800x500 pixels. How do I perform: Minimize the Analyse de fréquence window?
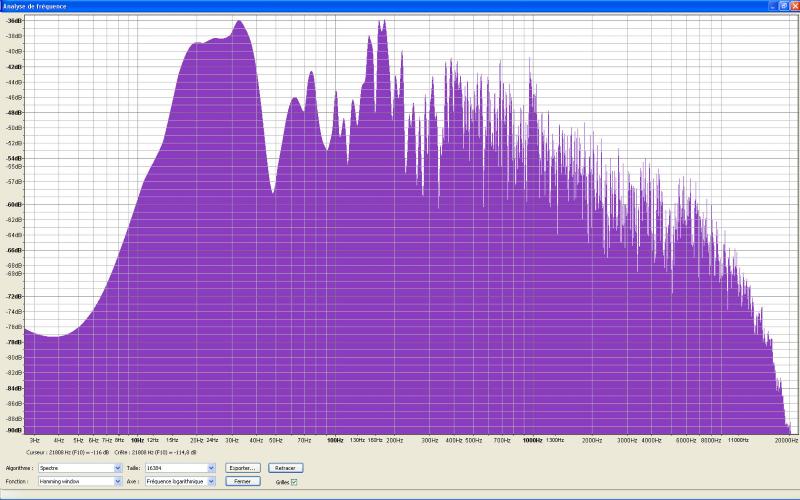click(x=774, y=6)
